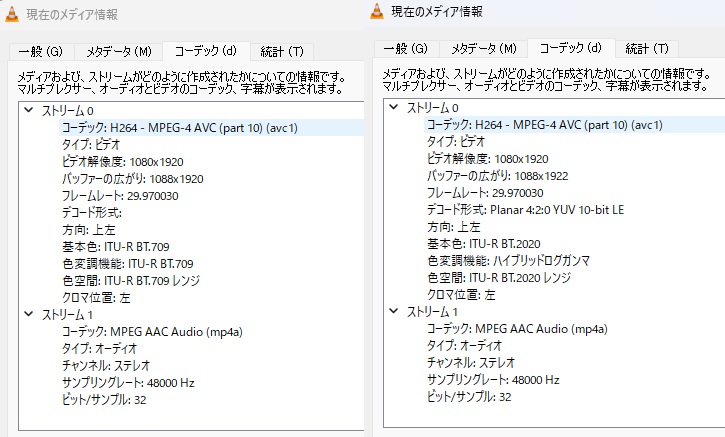725x437 pixels.
Task: Select クロマ位置: 左 row in right window
Action: 461,295
